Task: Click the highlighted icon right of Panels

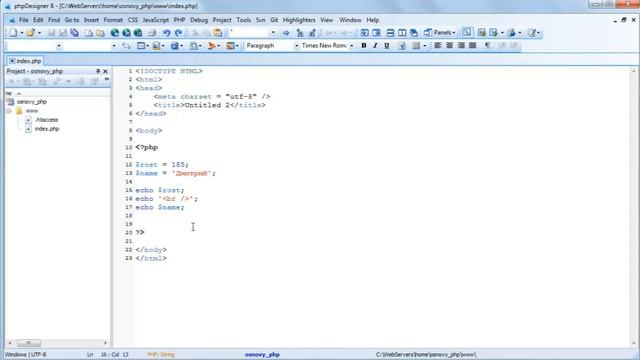Action: (x=467, y=32)
